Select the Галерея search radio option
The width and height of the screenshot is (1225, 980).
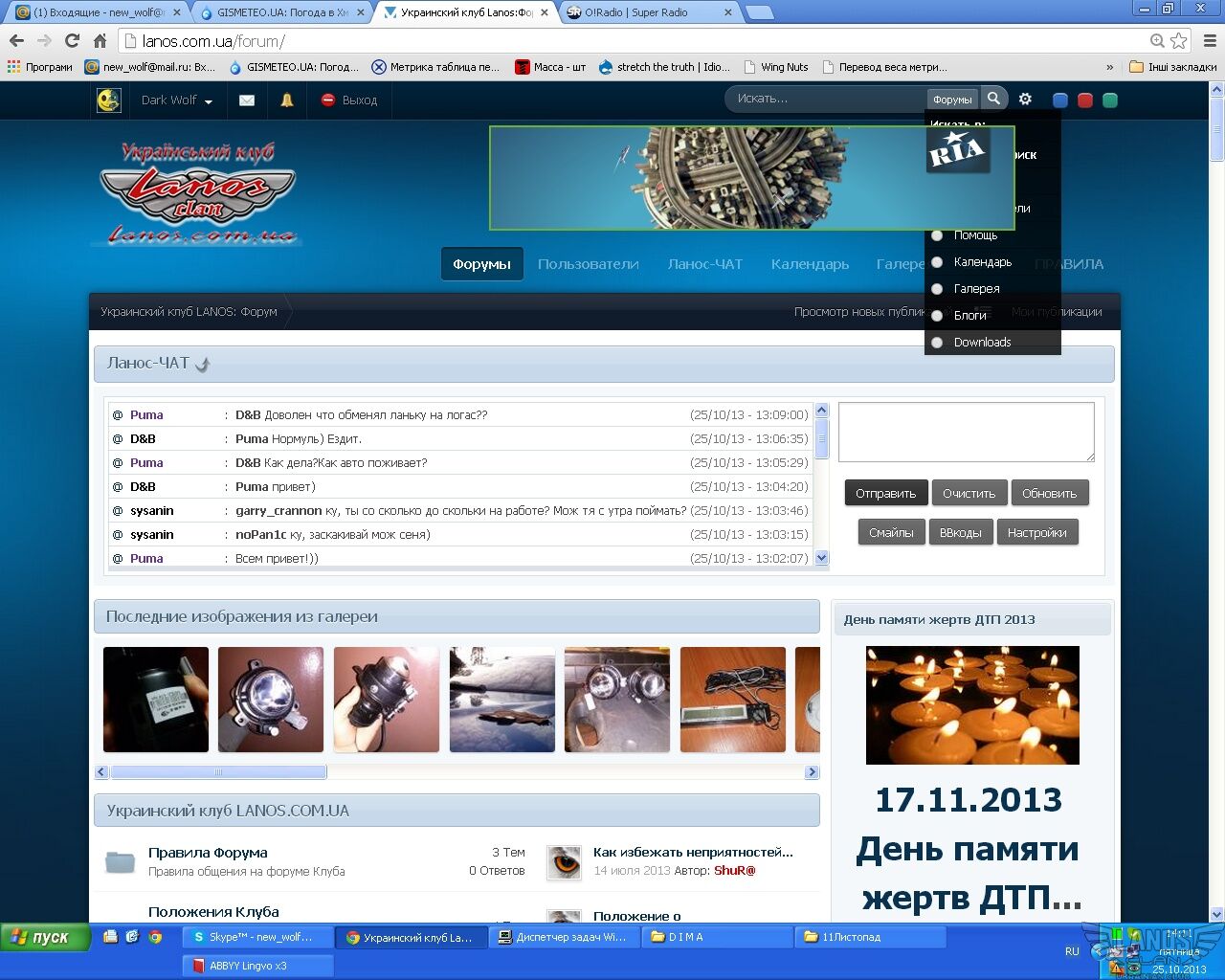pyautogui.click(x=937, y=289)
